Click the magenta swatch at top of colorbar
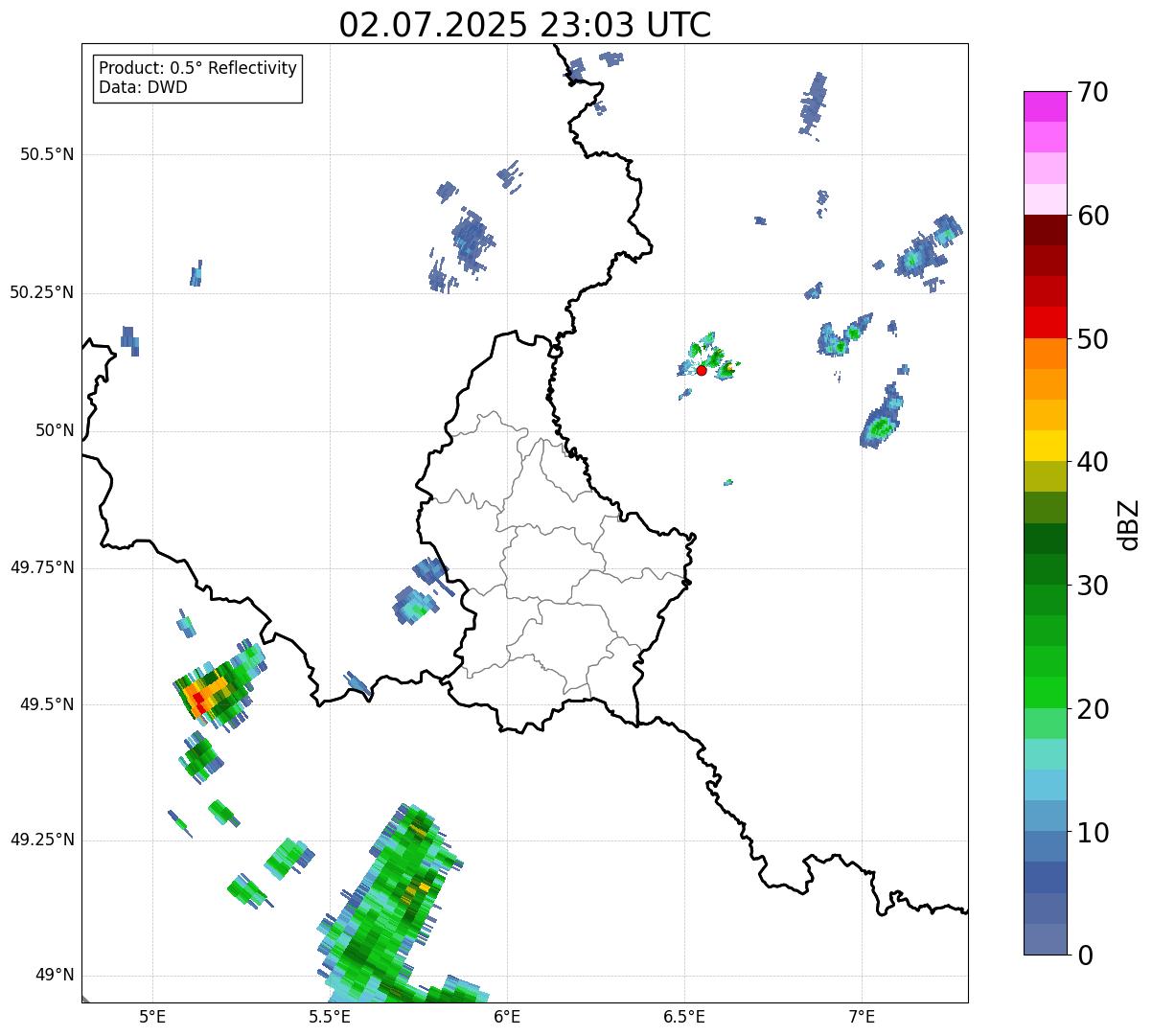 pyautogui.click(x=1045, y=106)
